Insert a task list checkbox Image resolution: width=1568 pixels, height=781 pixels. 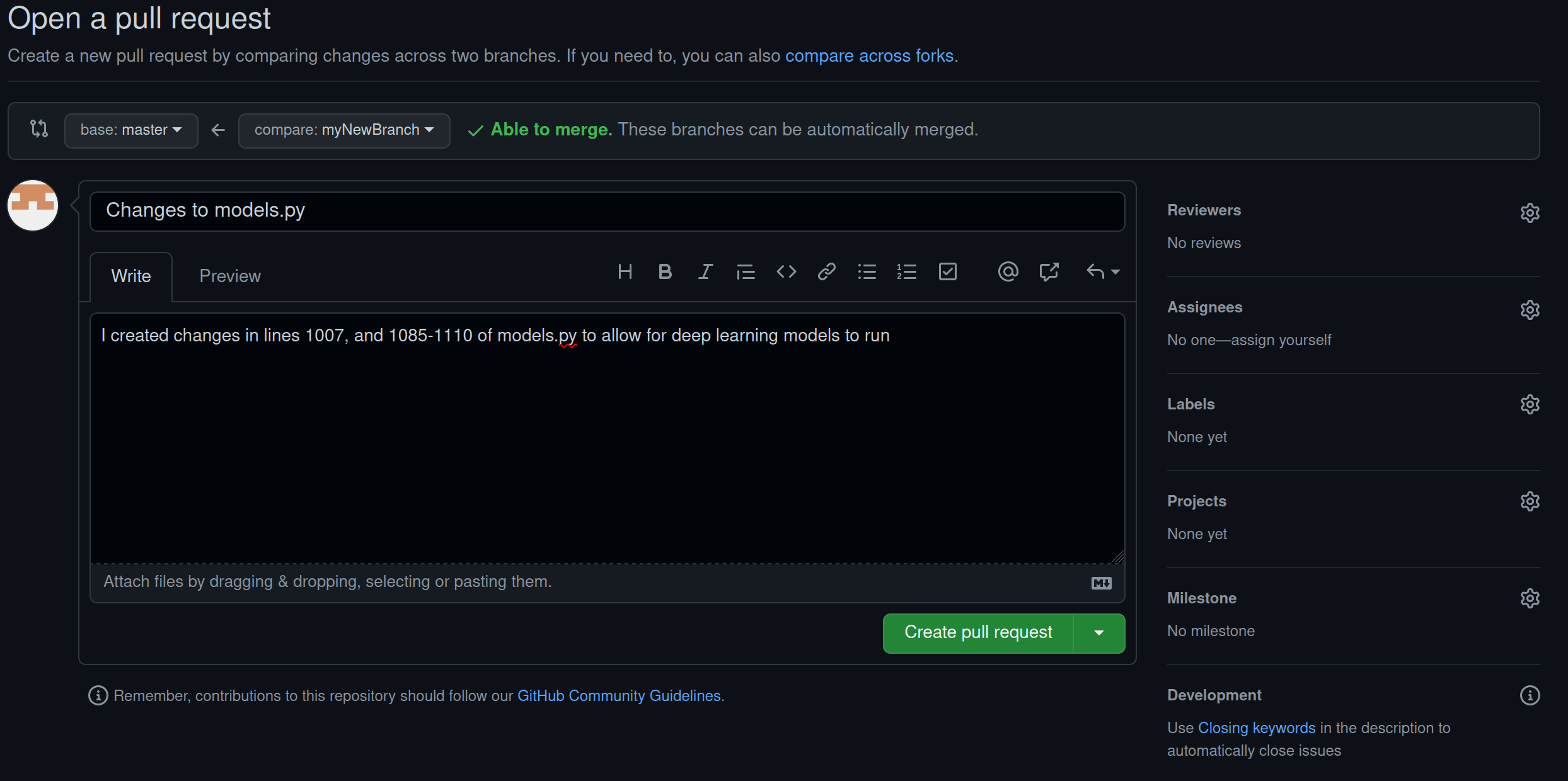click(x=947, y=272)
